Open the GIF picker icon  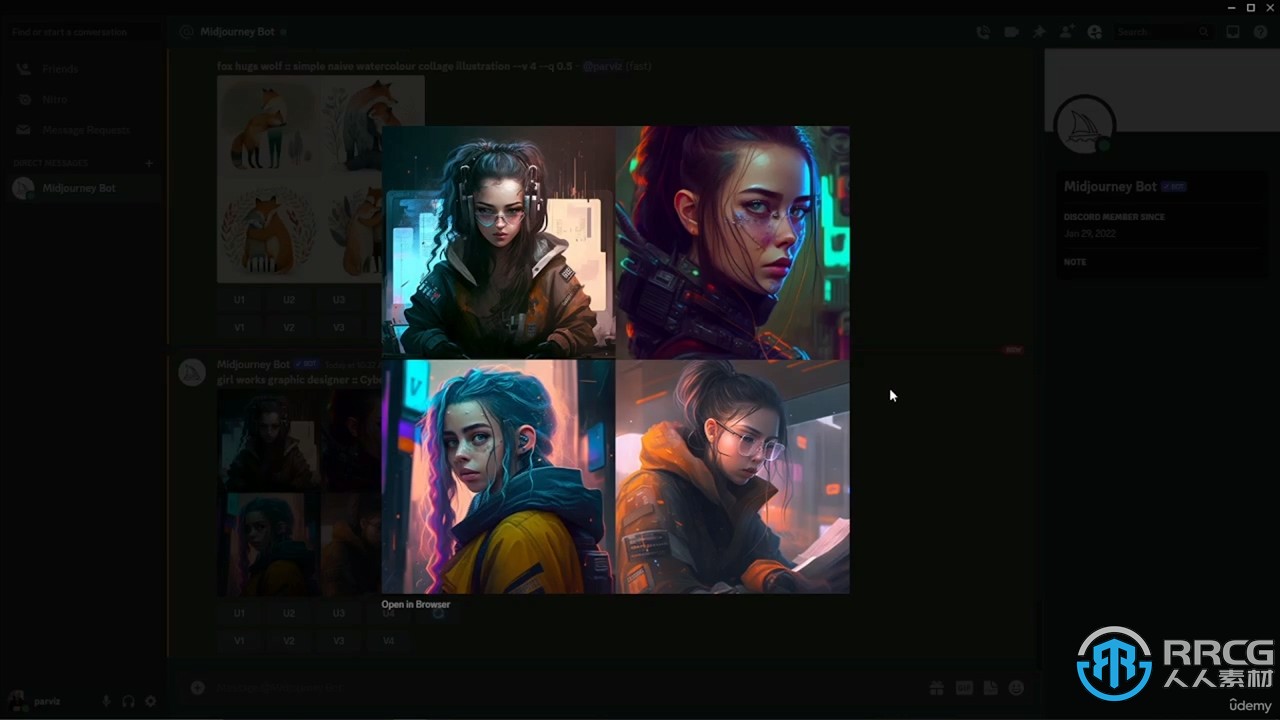pos(964,688)
